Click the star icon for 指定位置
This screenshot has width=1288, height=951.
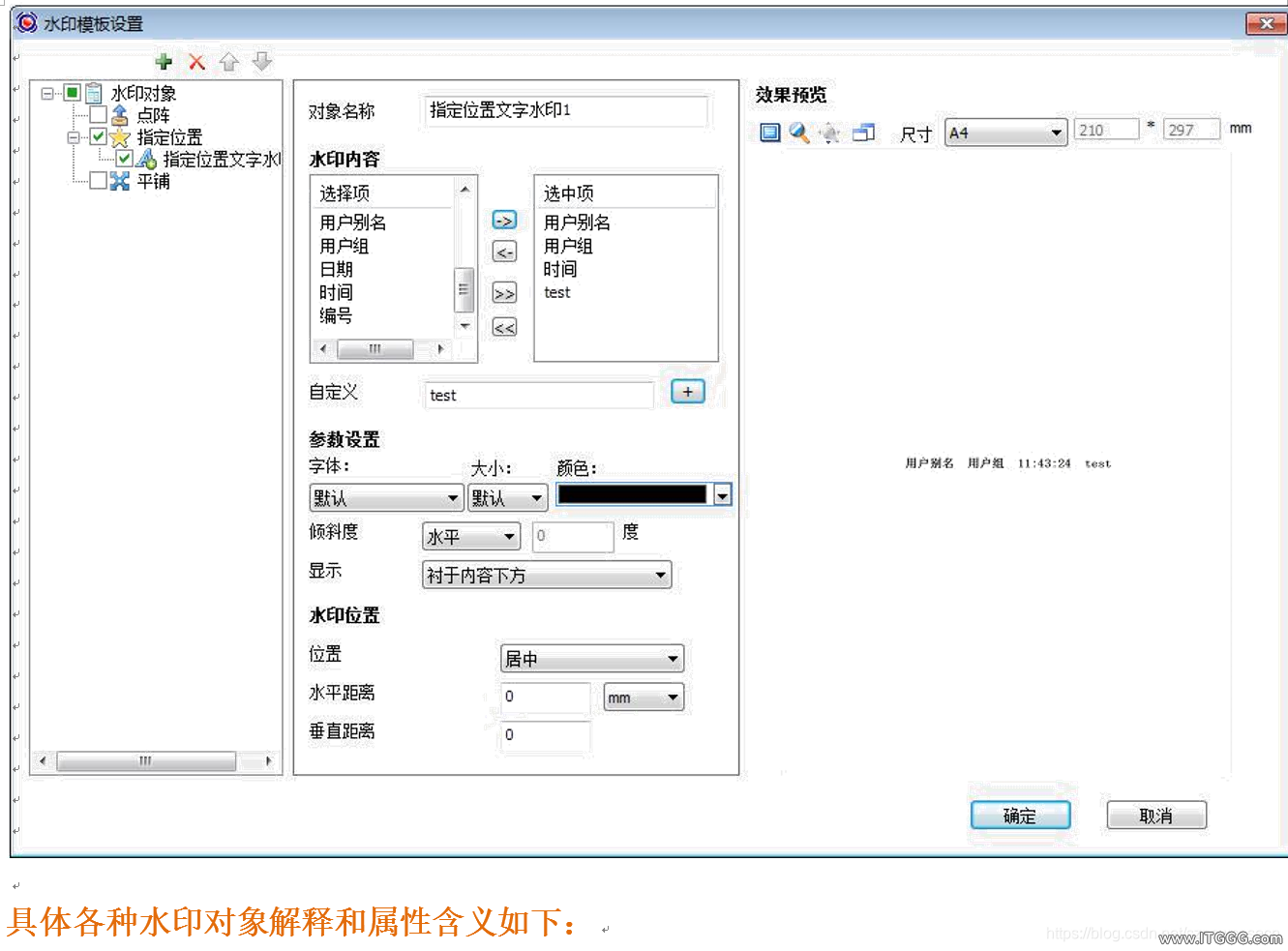coord(120,137)
